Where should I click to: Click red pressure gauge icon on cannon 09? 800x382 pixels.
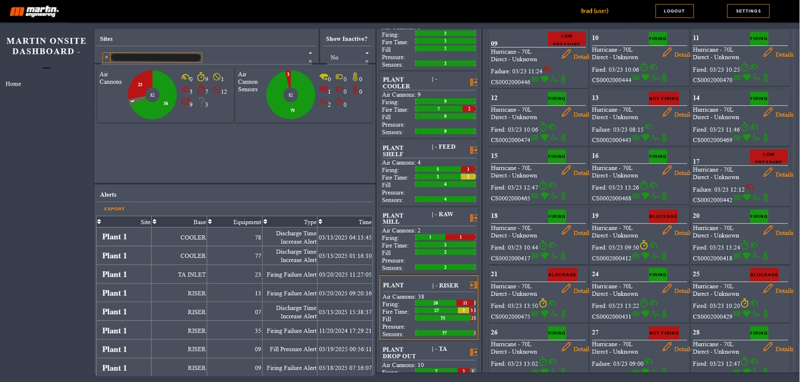click(x=547, y=69)
